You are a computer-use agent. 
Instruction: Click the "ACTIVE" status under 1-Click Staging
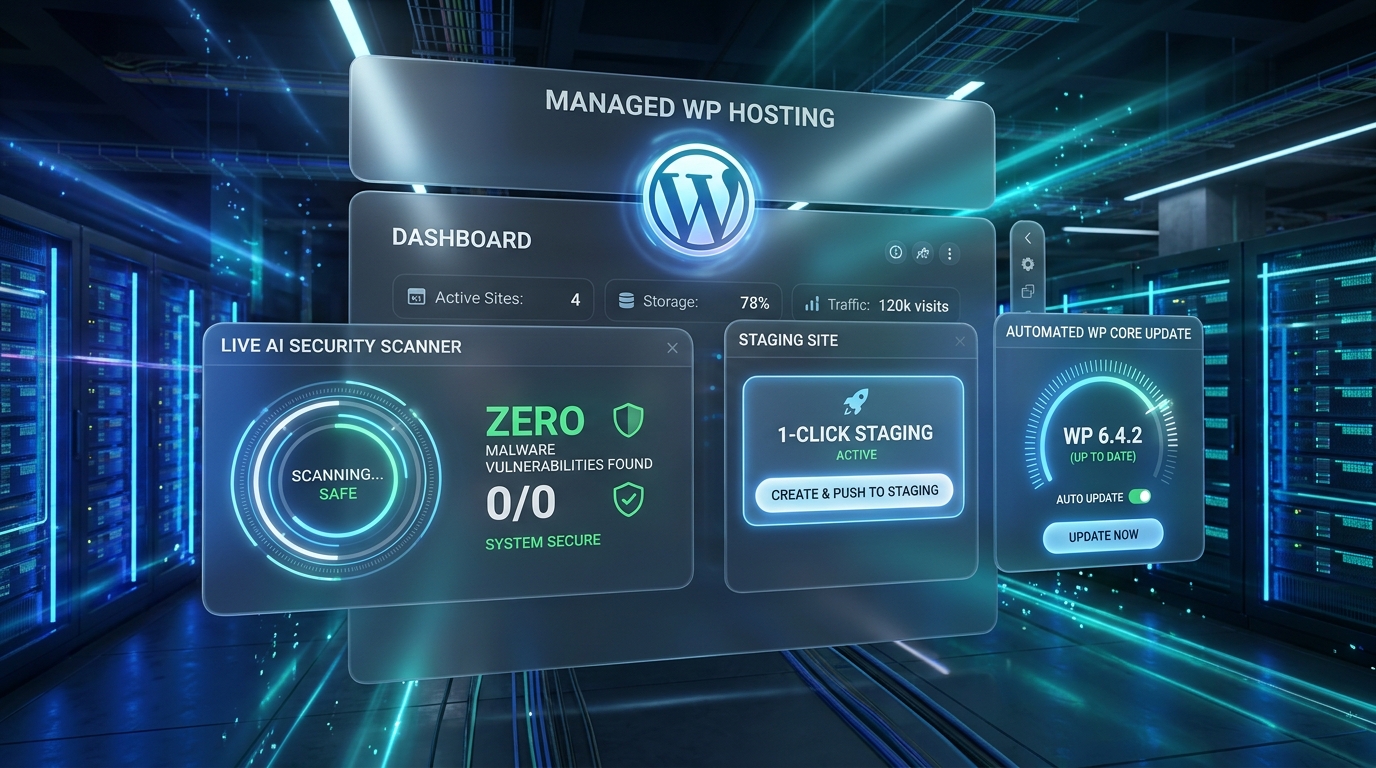pyautogui.click(x=856, y=455)
